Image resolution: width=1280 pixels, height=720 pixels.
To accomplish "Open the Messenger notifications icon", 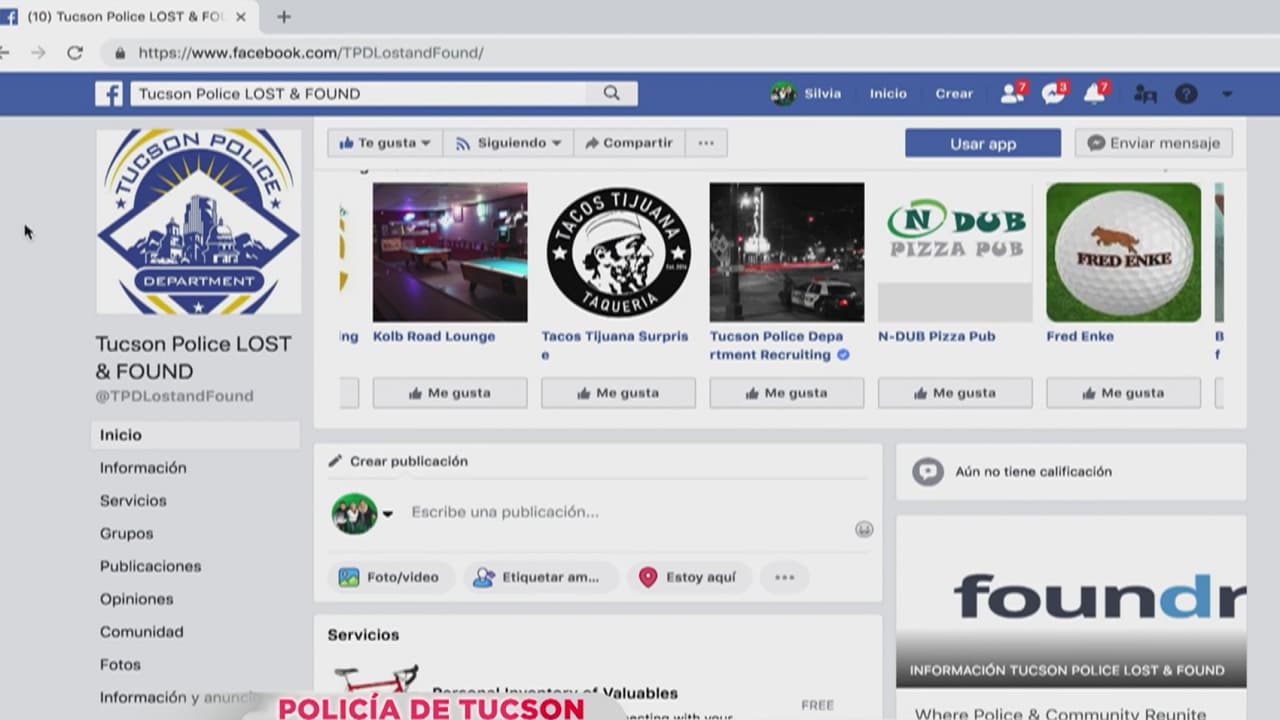I will [x=1052, y=94].
